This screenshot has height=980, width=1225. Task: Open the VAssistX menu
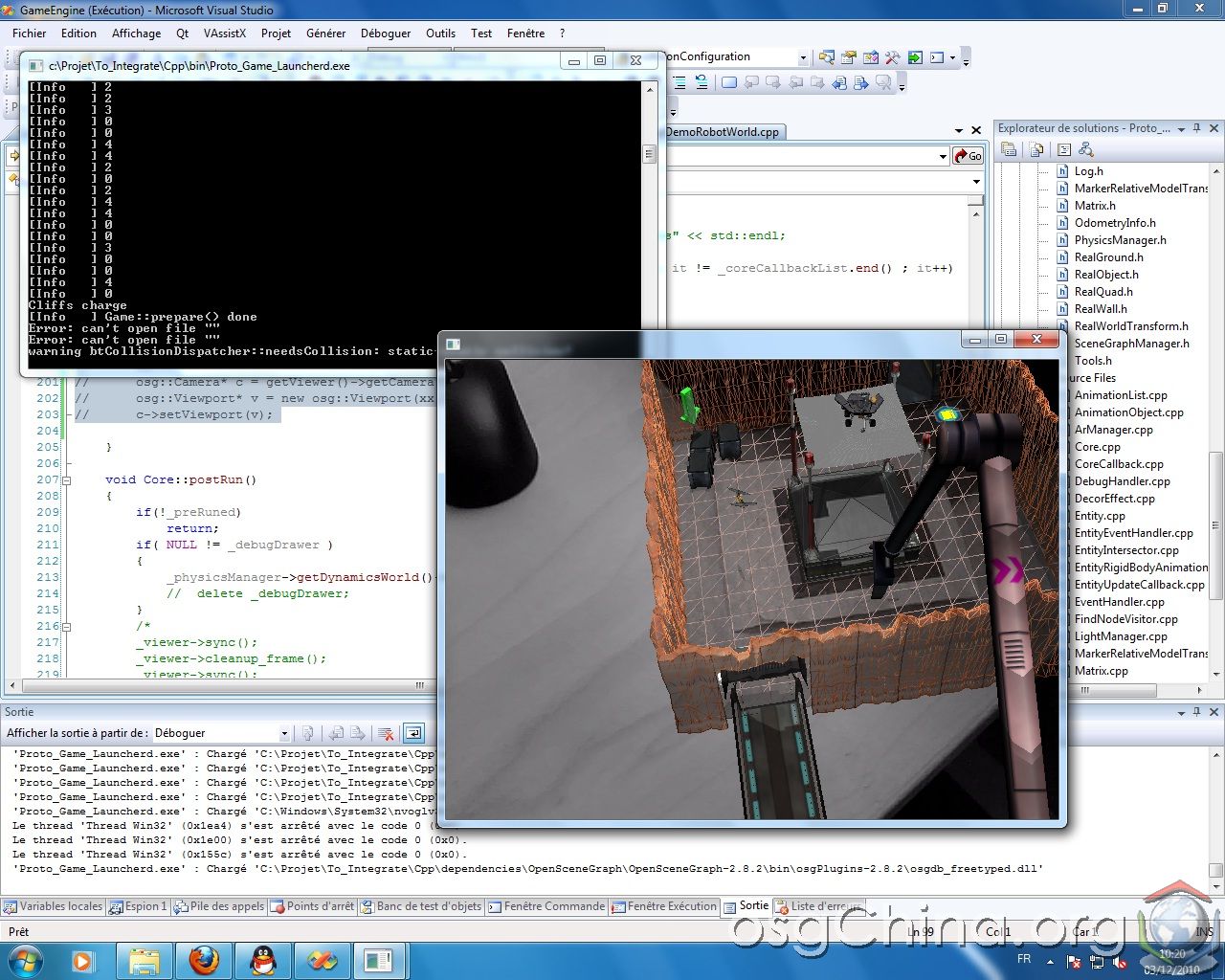[x=225, y=33]
